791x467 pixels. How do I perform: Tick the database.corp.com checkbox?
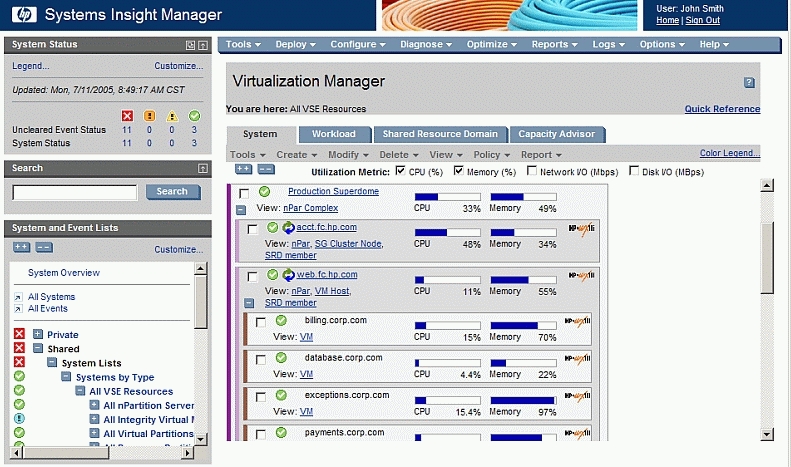[x=260, y=360]
